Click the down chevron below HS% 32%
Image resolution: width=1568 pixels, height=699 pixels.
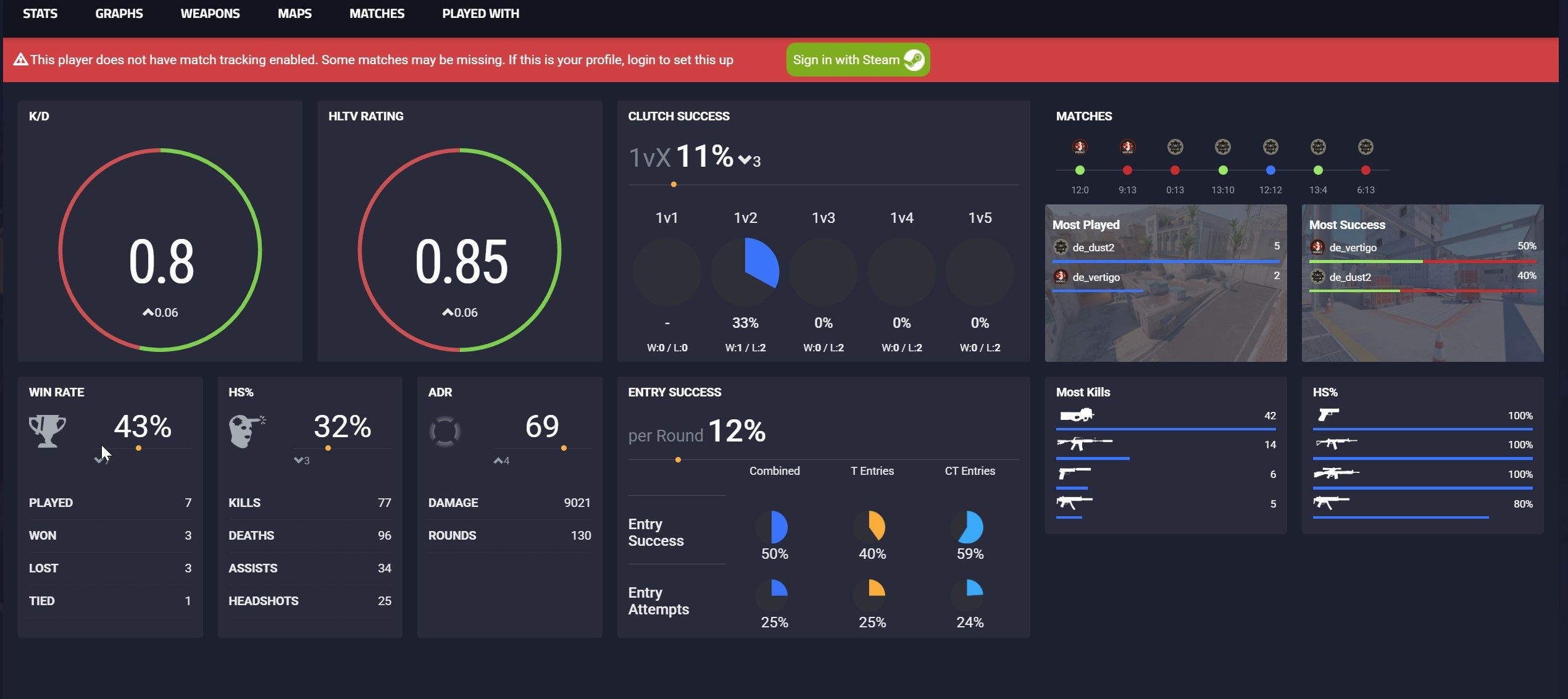coord(298,460)
